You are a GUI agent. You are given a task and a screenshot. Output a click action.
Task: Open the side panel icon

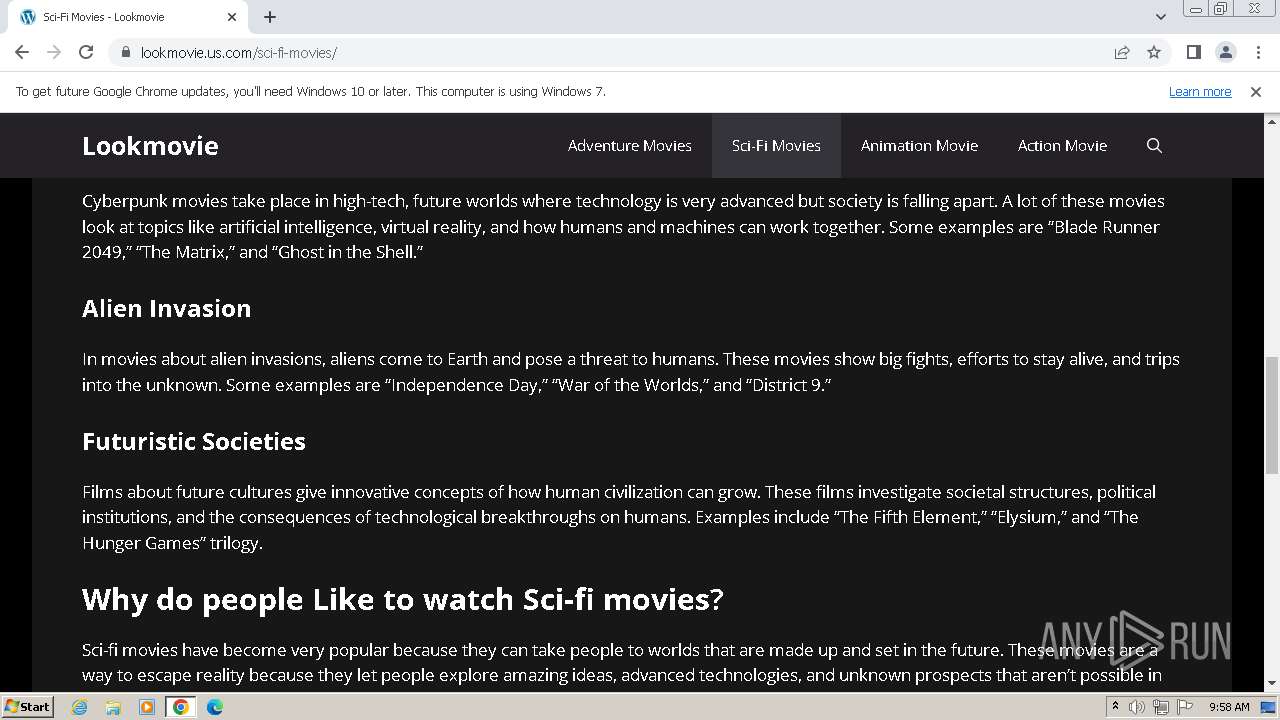tap(1193, 52)
